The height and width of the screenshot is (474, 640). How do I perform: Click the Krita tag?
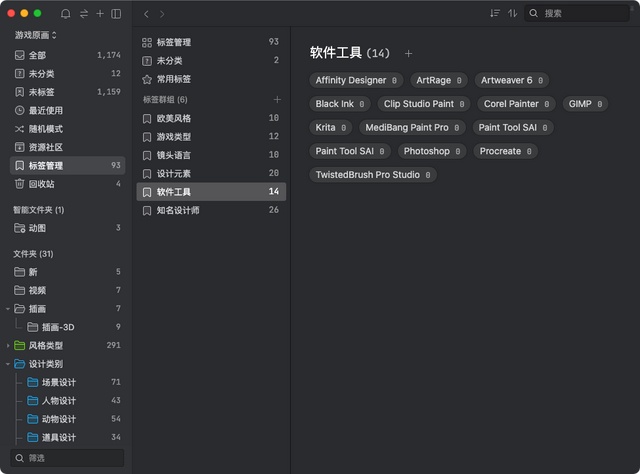click(331, 128)
